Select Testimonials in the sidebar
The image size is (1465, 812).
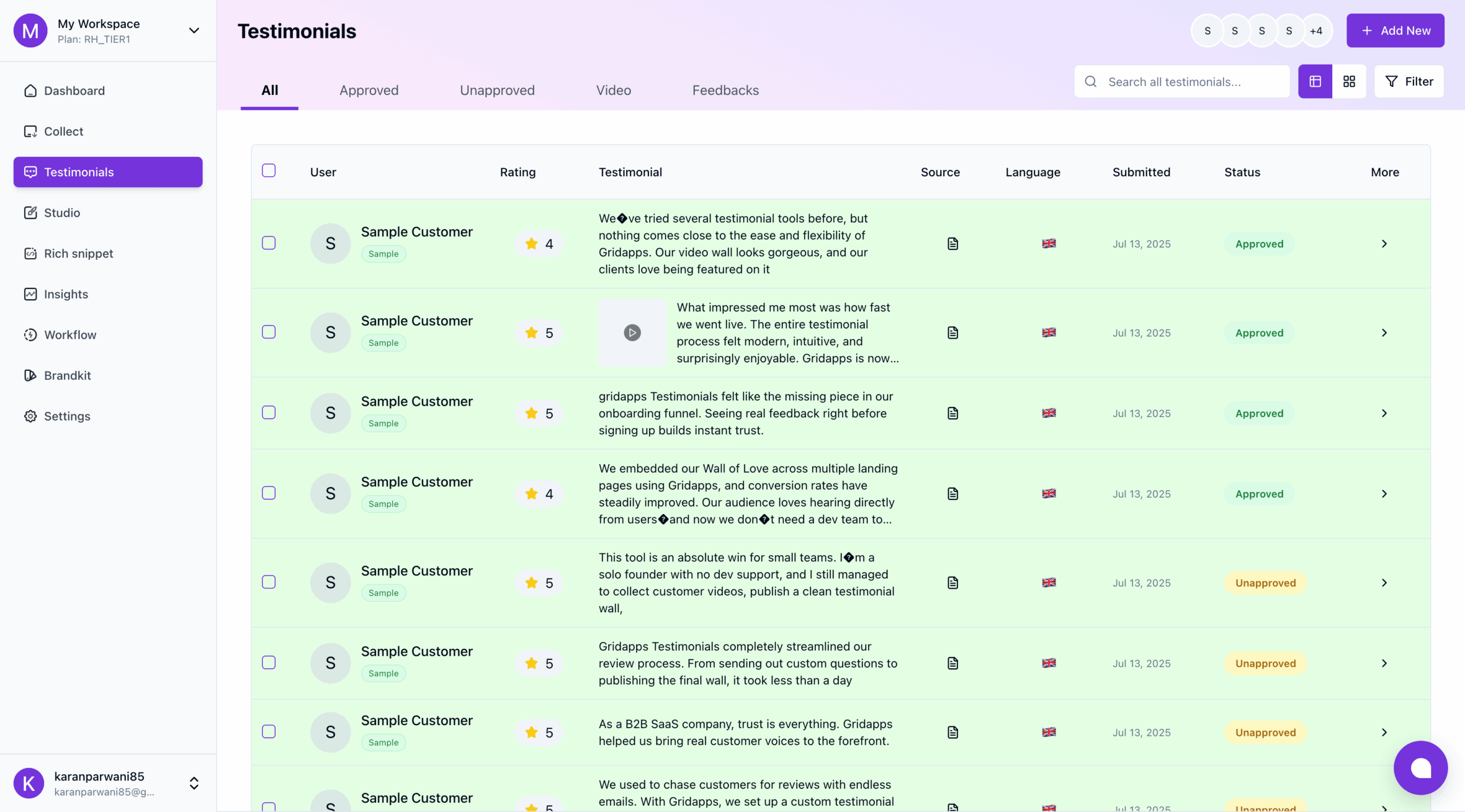pyautogui.click(x=108, y=172)
